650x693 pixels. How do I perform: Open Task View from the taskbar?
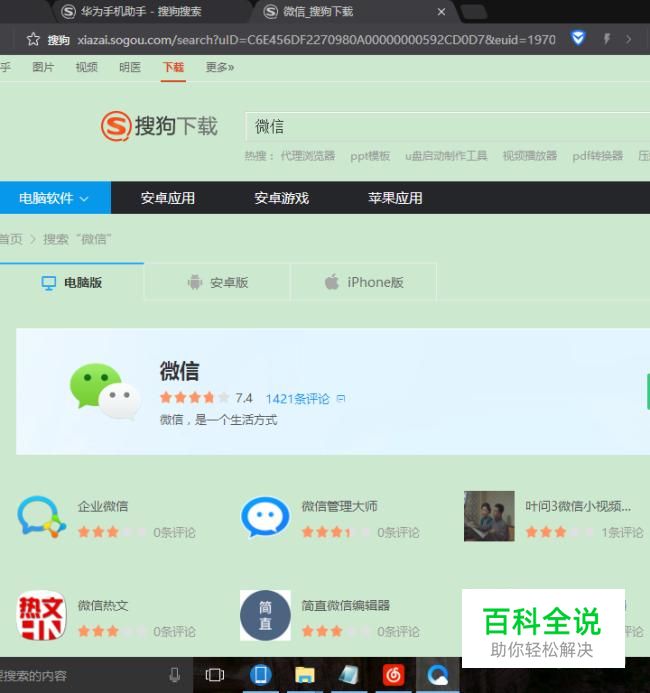pos(215,675)
